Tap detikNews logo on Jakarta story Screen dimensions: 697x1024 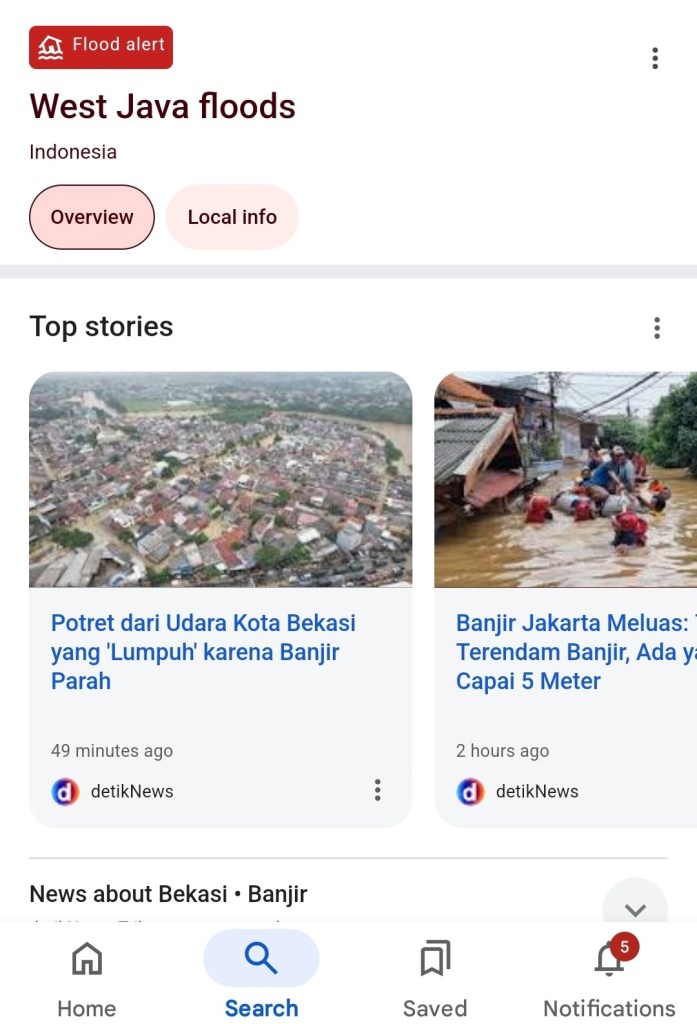[x=470, y=792]
